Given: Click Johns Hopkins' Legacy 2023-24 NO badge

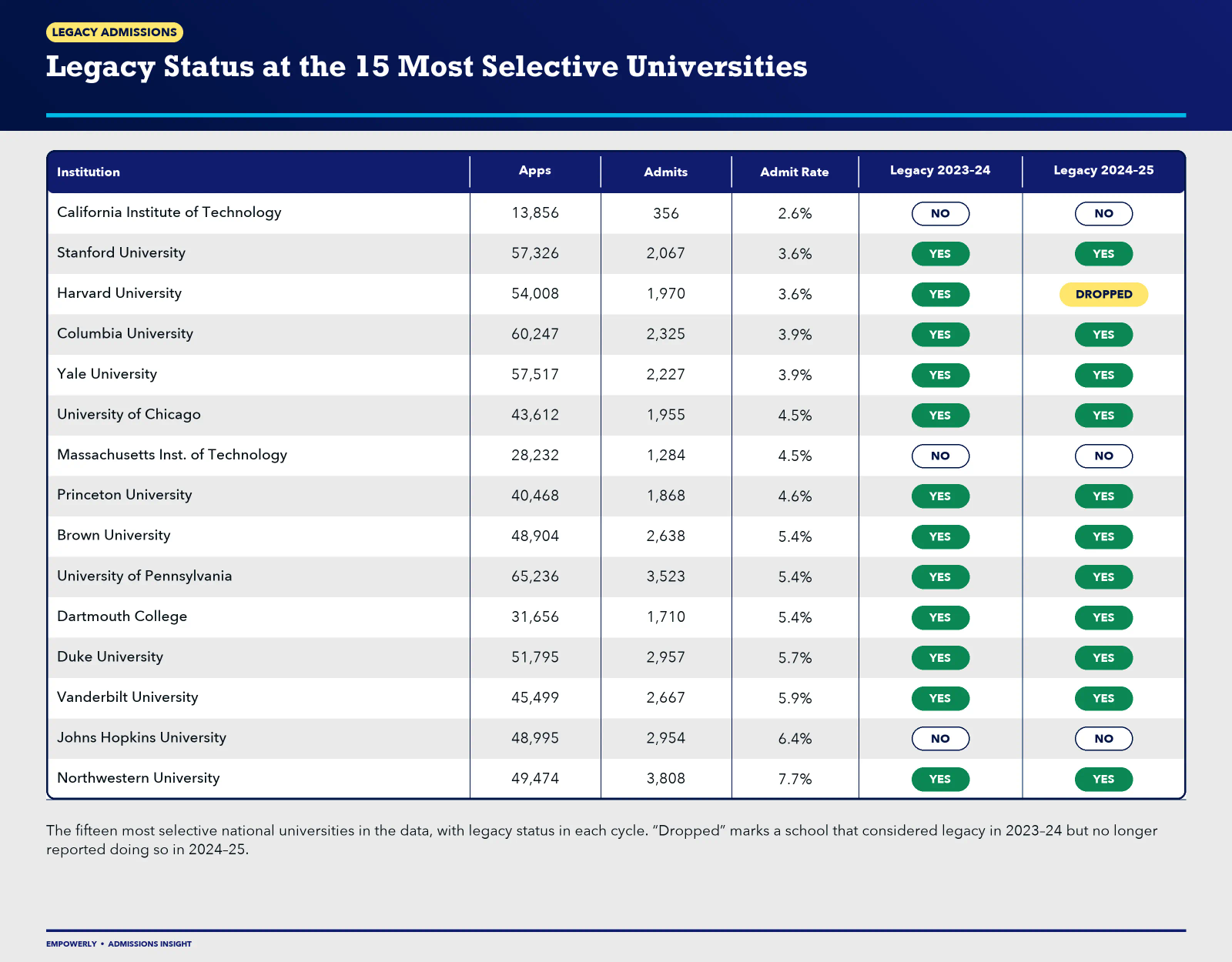Looking at the screenshot, I should click(940, 739).
